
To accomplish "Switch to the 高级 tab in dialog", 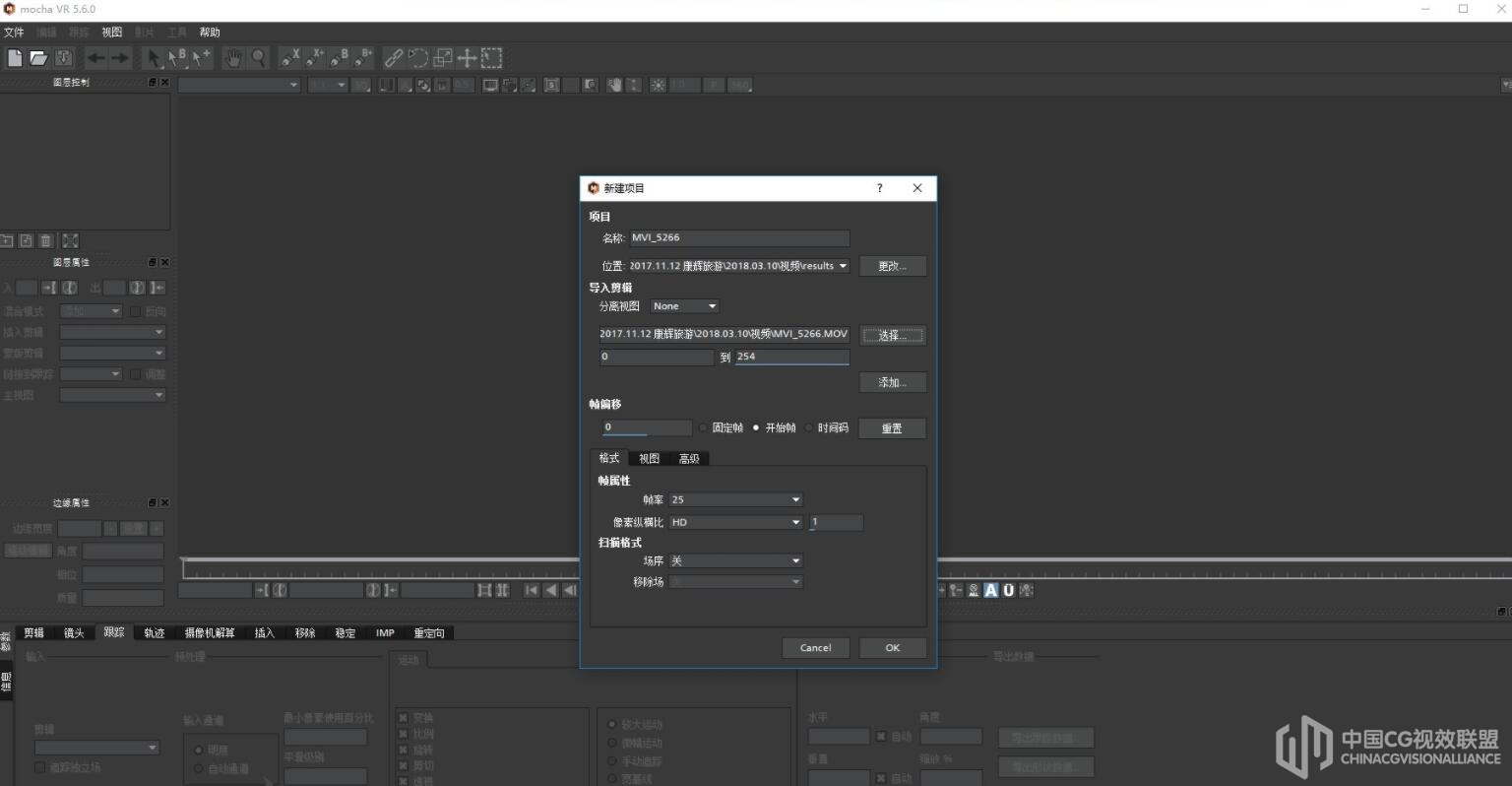I will (689, 458).
